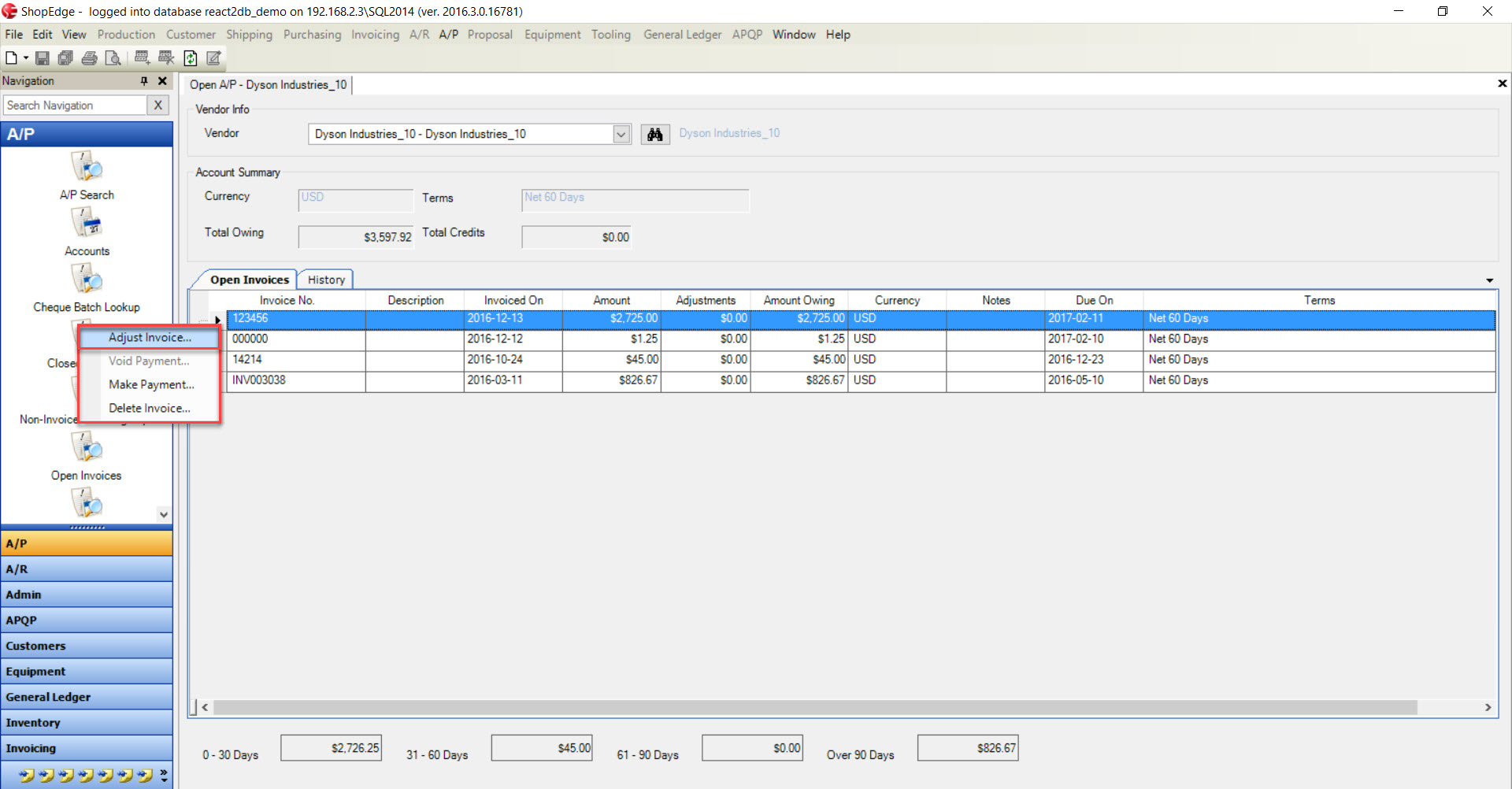
Task: Choose Make Payment from context menu
Action: tap(150, 384)
